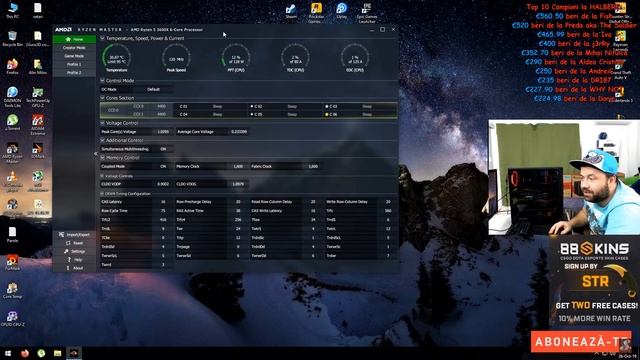Open the Firefox desktop shortcut
This screenshot has width=640, height=360.
click(12, 67)
